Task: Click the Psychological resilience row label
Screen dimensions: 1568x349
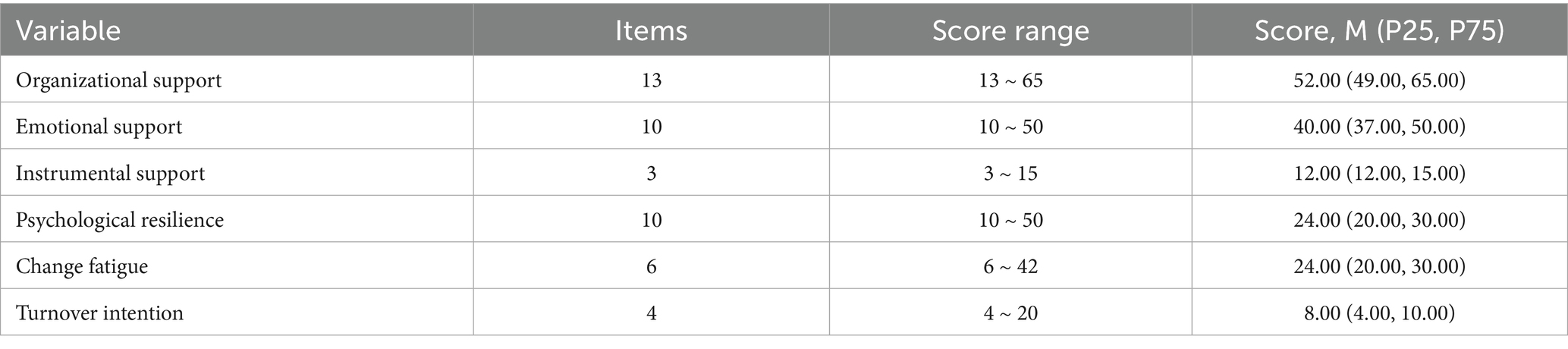Action: coord(120,221)
